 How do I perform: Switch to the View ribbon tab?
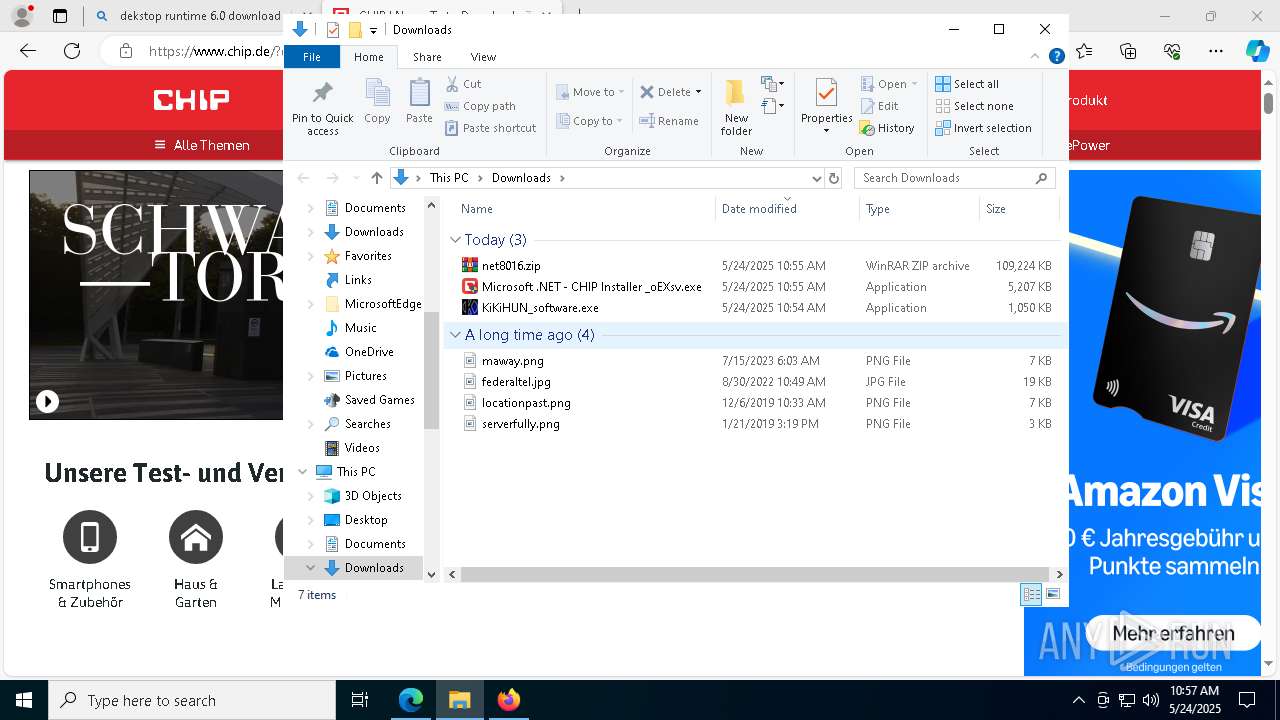(x=483, y=57)
